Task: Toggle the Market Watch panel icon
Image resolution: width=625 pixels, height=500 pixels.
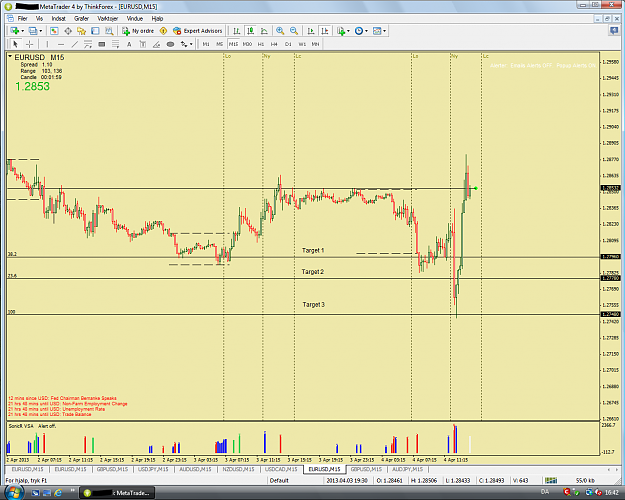Action: pos(54,31)
